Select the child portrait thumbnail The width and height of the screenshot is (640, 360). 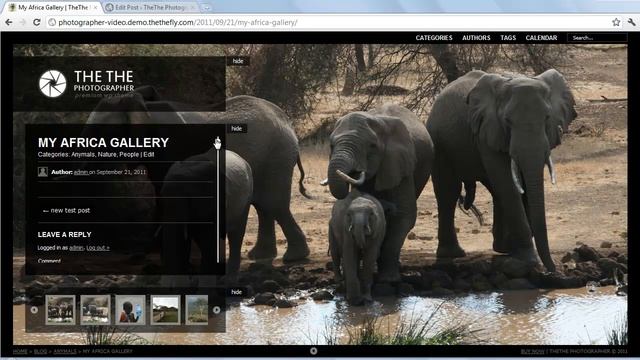click(130, 310)
